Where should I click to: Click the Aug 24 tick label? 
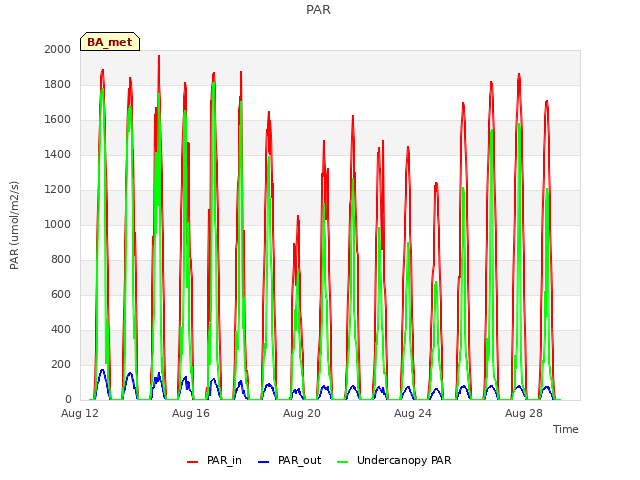pos(413,413)
